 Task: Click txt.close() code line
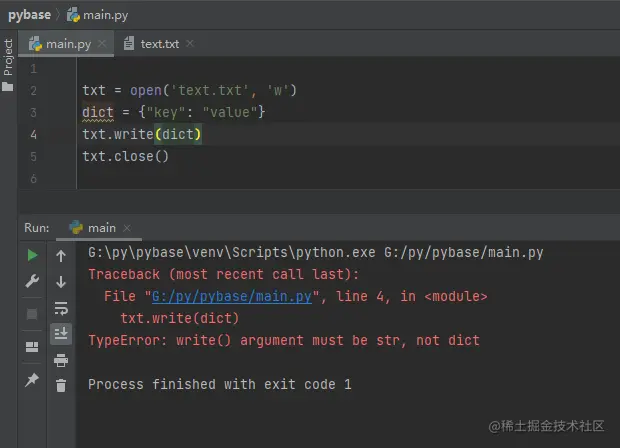125,157
